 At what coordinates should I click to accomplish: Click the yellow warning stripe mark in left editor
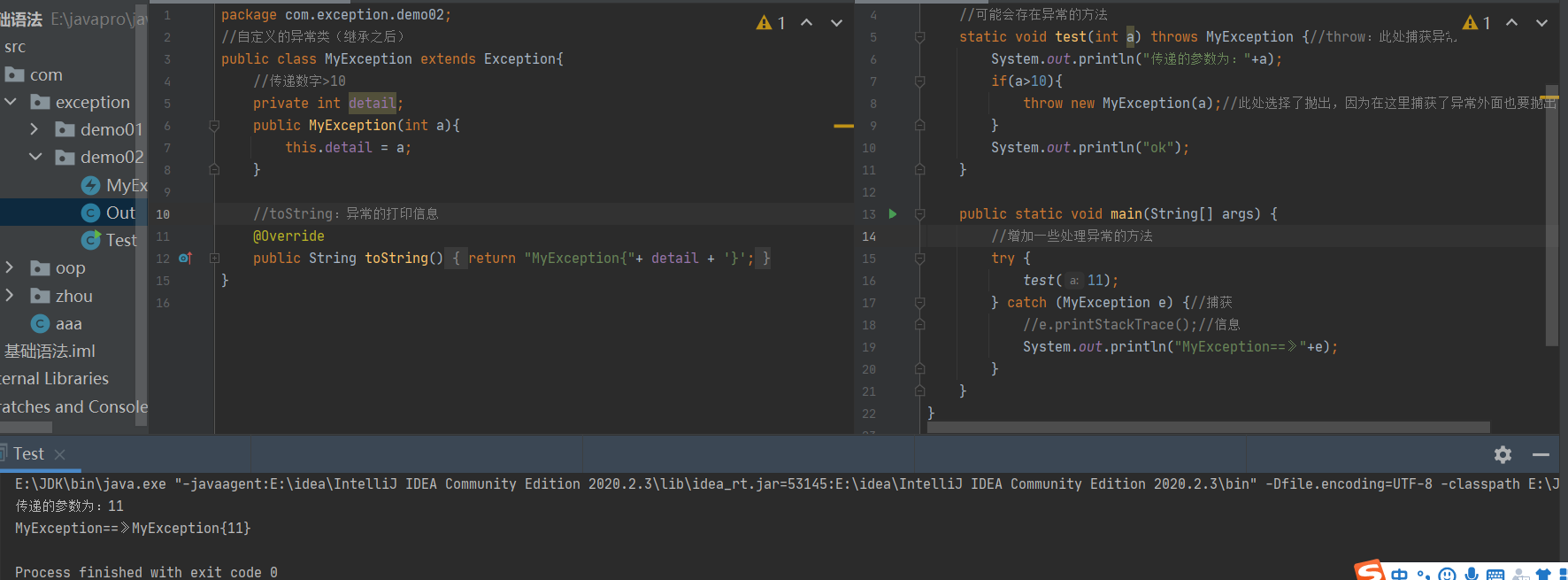[x=843, y=126]
